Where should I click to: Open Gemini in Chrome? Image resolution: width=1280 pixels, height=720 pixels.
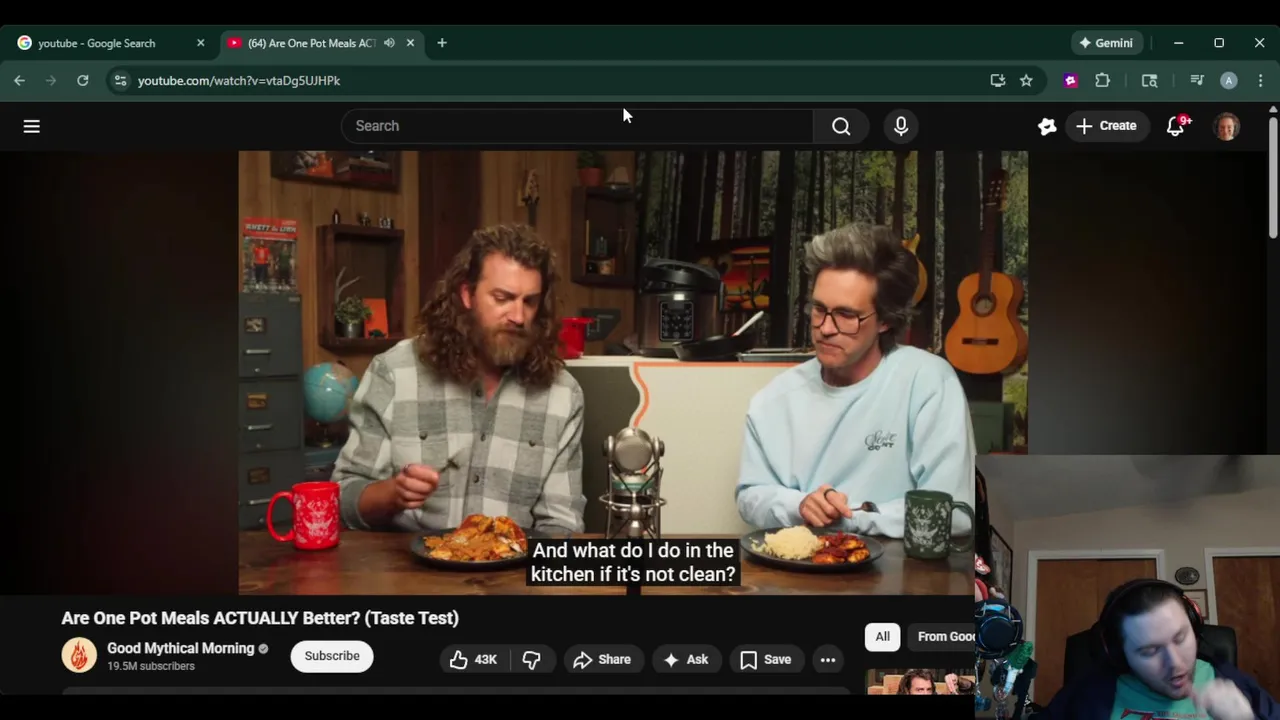1106,43
